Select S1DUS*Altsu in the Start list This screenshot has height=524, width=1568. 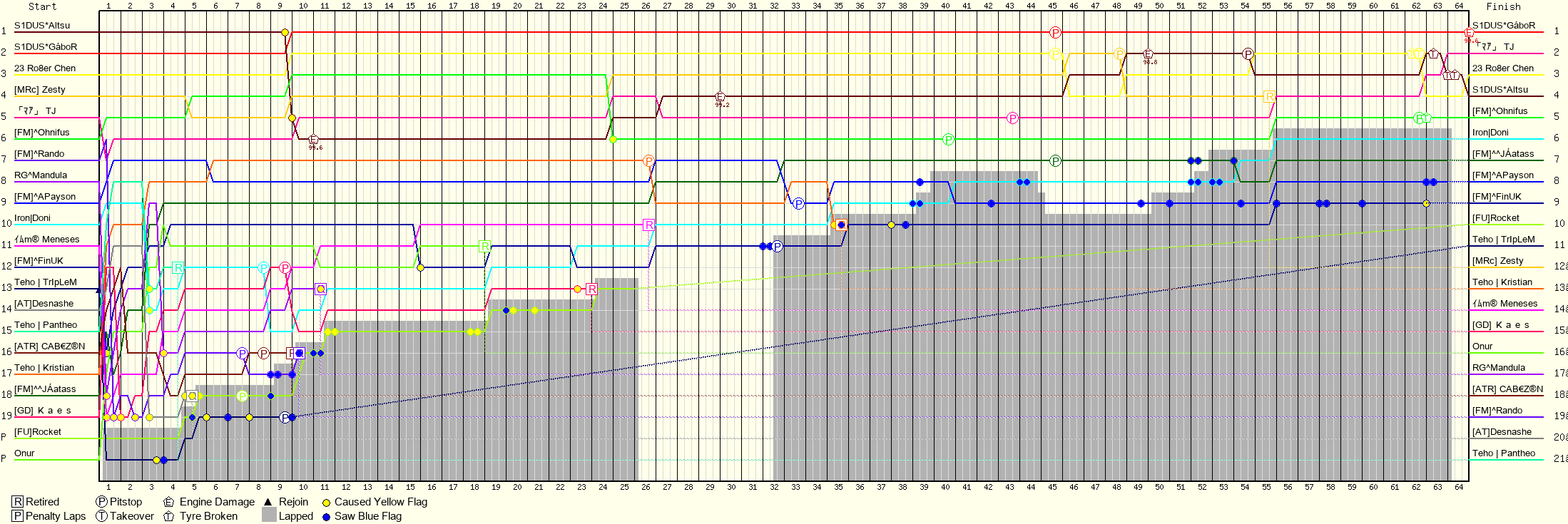(x=42, y=26)
